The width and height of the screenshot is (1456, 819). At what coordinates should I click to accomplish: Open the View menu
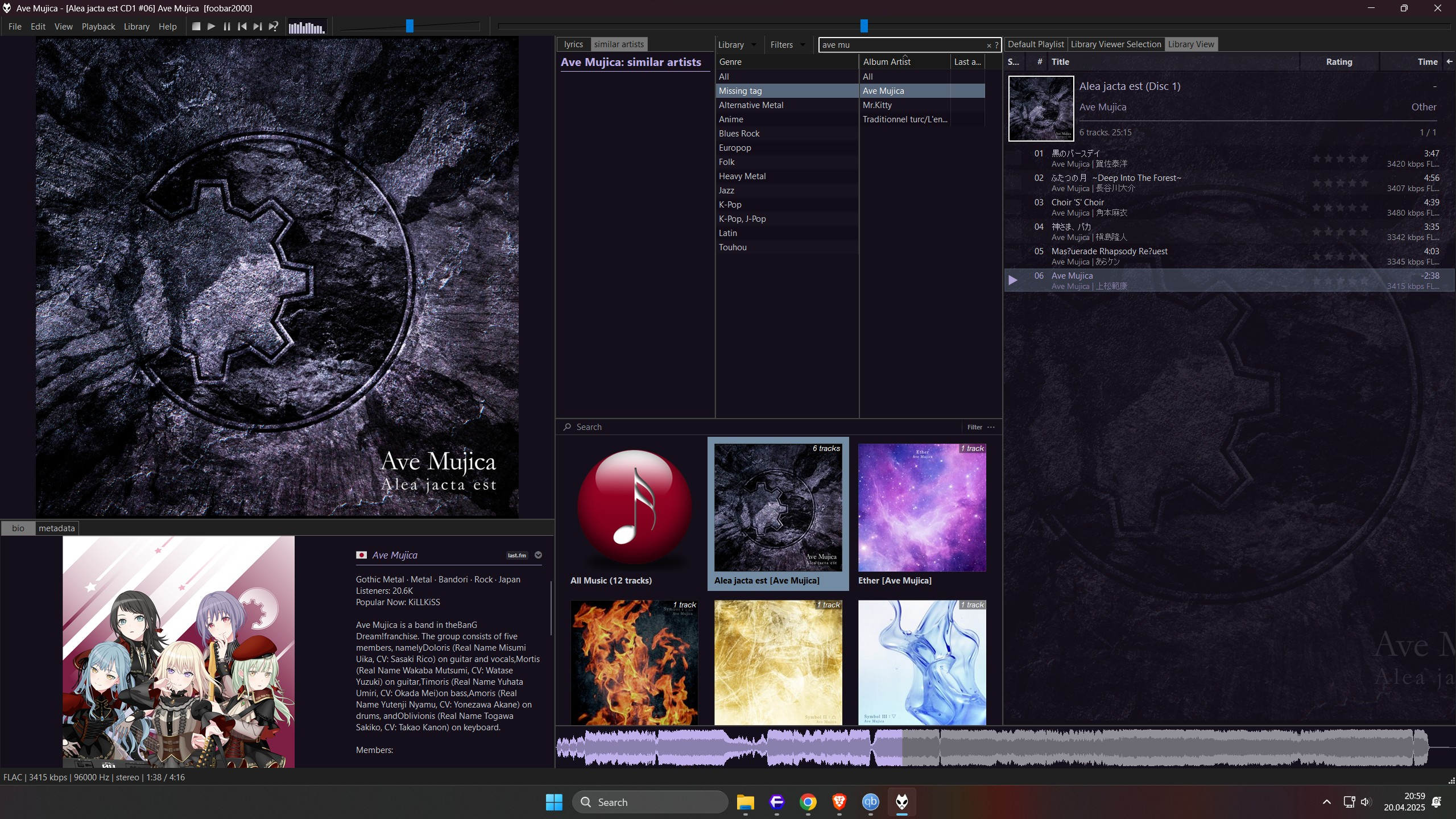(63, 26)
